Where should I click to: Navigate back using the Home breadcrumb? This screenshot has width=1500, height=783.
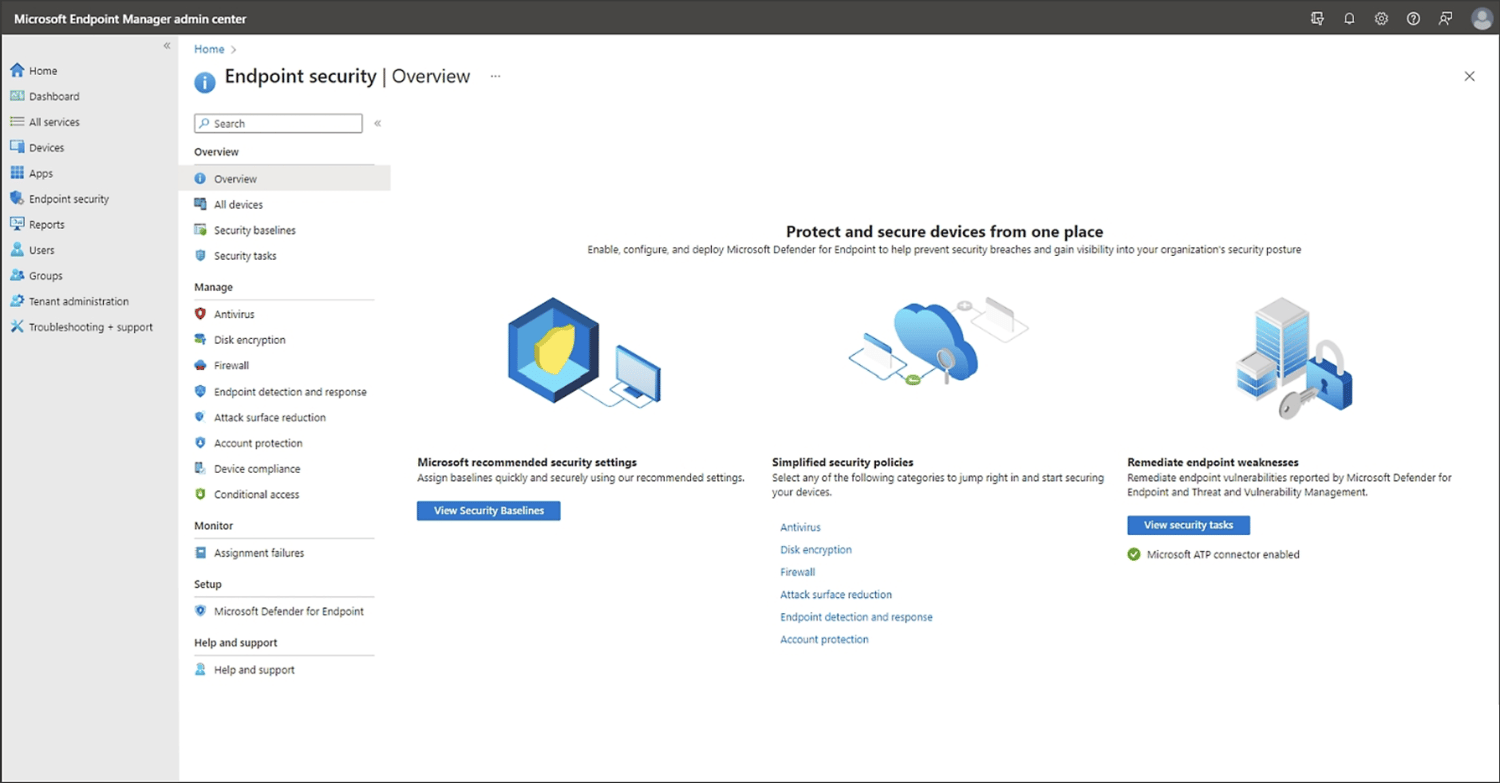tap(208, 48)
